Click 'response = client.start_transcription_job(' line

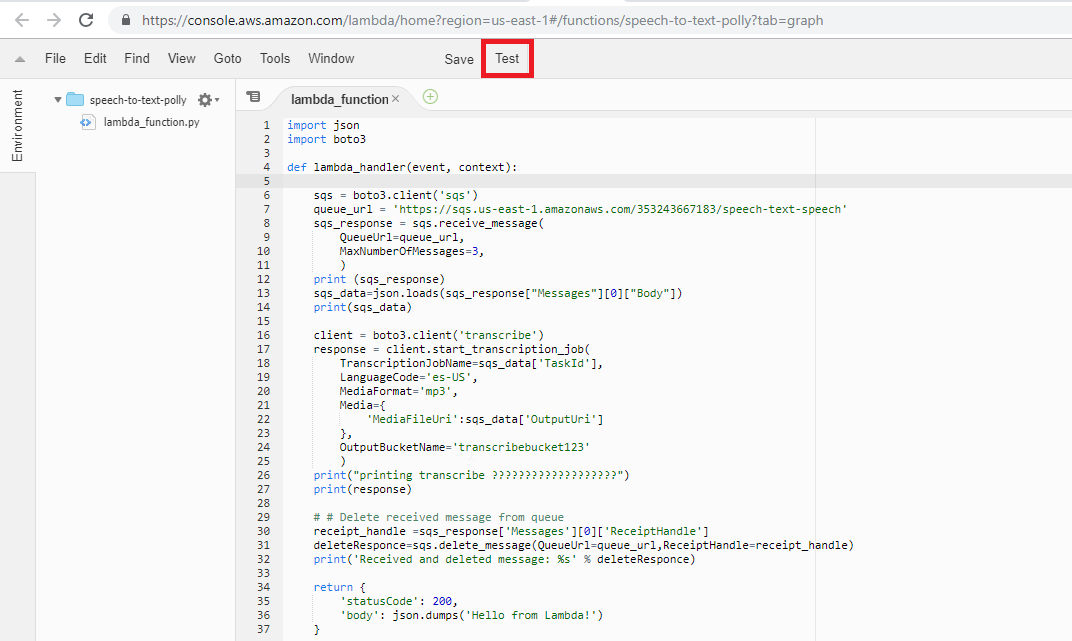[x=452, y=349]
